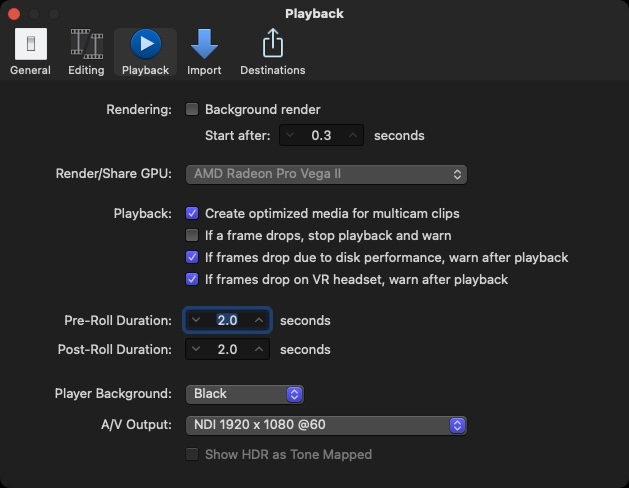
Task: Click the Pre-Roll Duration value field
Action: [227, 320]
